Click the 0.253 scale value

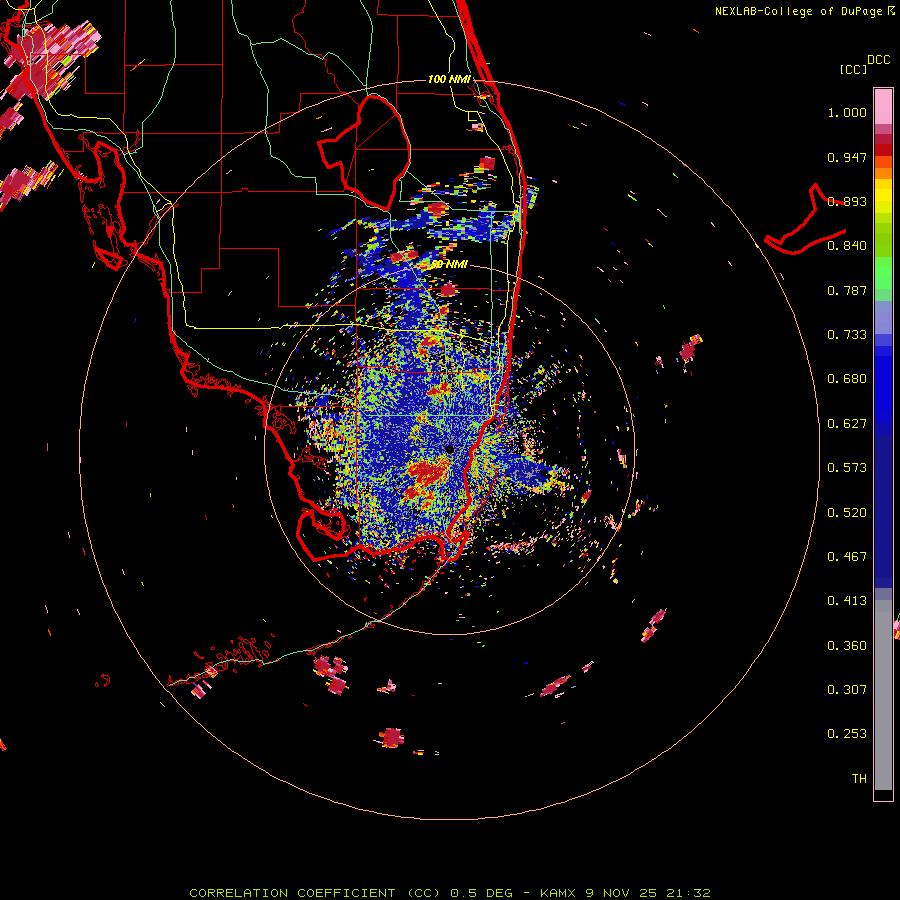coord(847,735)
